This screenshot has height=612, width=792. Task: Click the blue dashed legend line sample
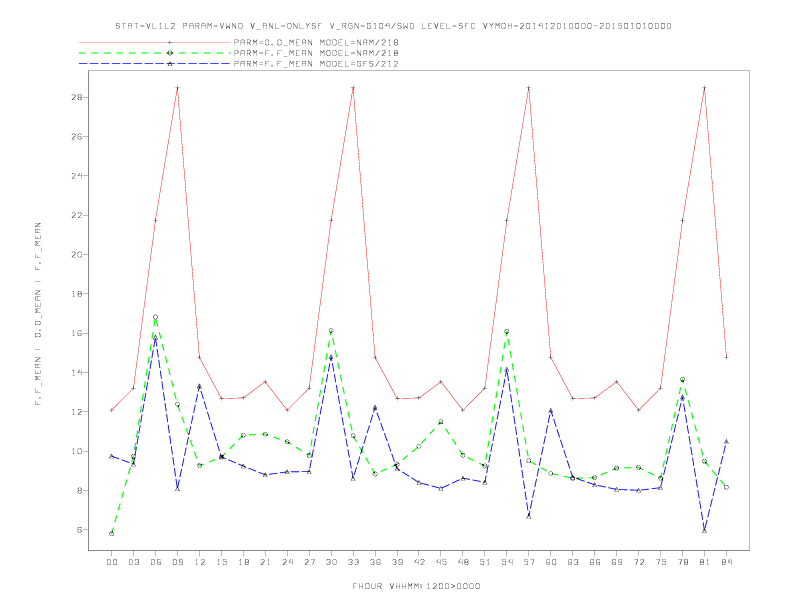point(155,64)
